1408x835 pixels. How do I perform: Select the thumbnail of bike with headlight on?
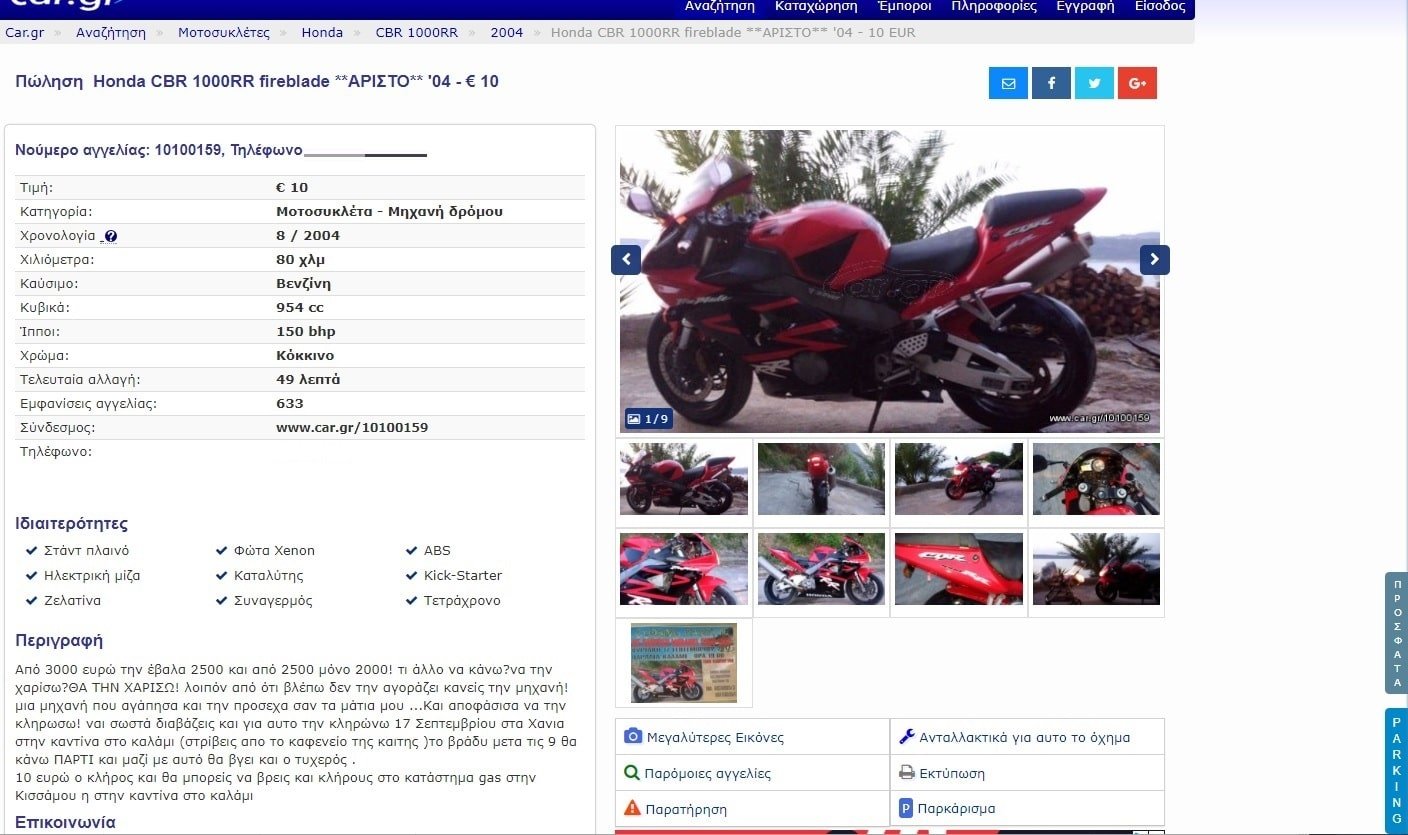pyautogui.click(x=959, y=479)
